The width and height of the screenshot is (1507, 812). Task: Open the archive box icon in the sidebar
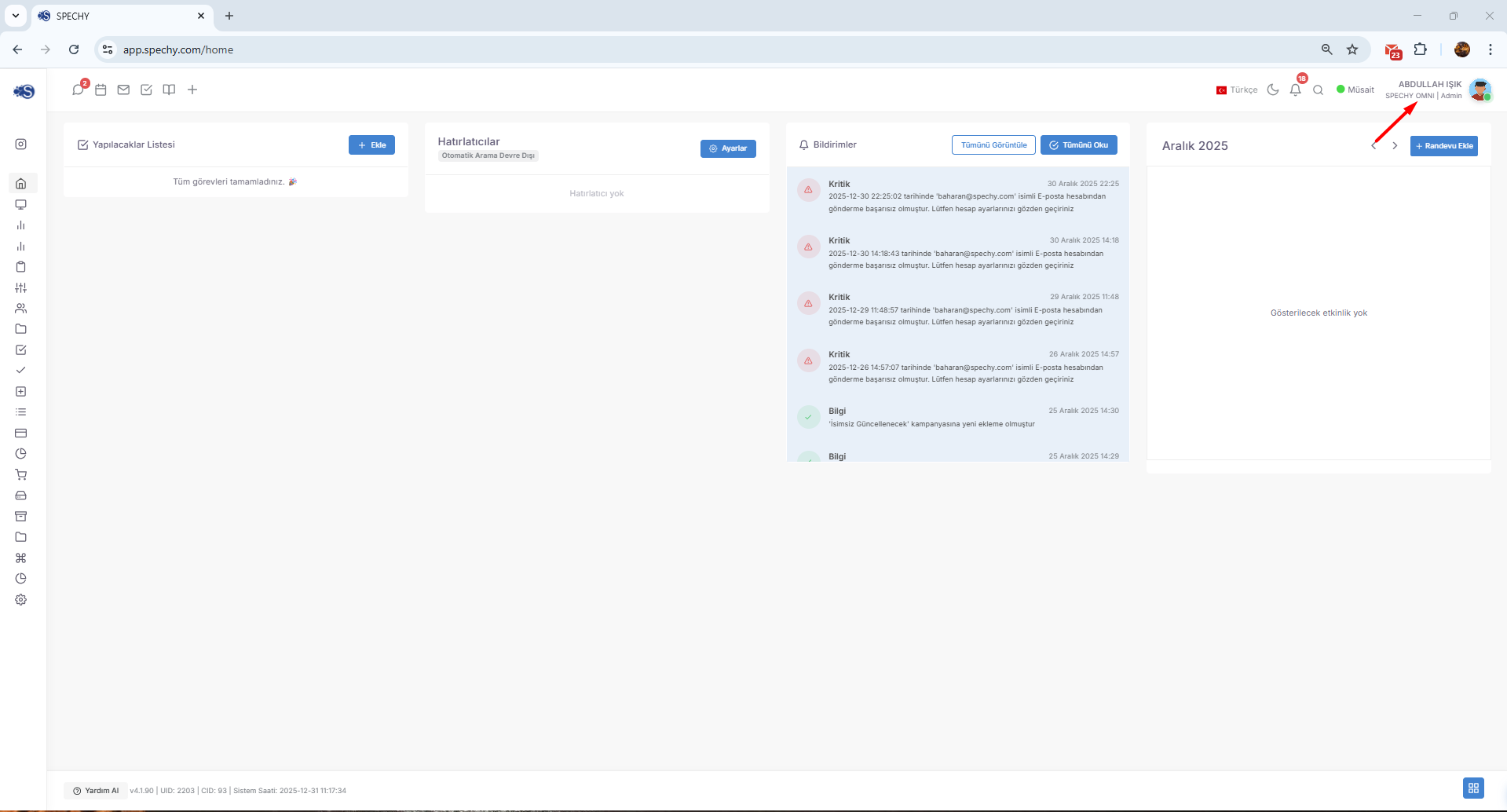tap(21, 516)
